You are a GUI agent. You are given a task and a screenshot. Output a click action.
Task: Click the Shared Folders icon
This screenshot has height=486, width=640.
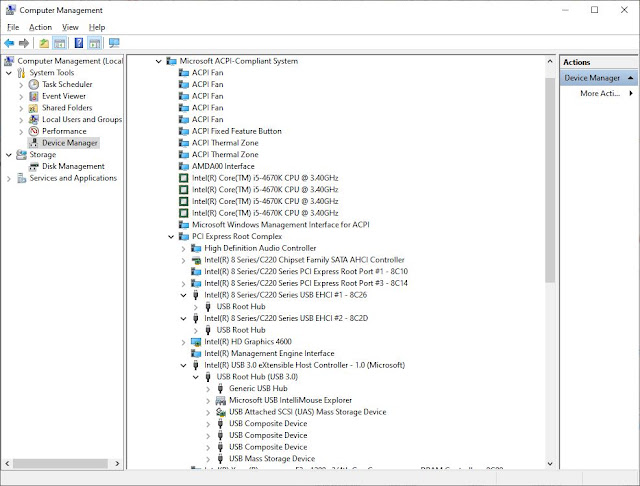pos(33,108)
